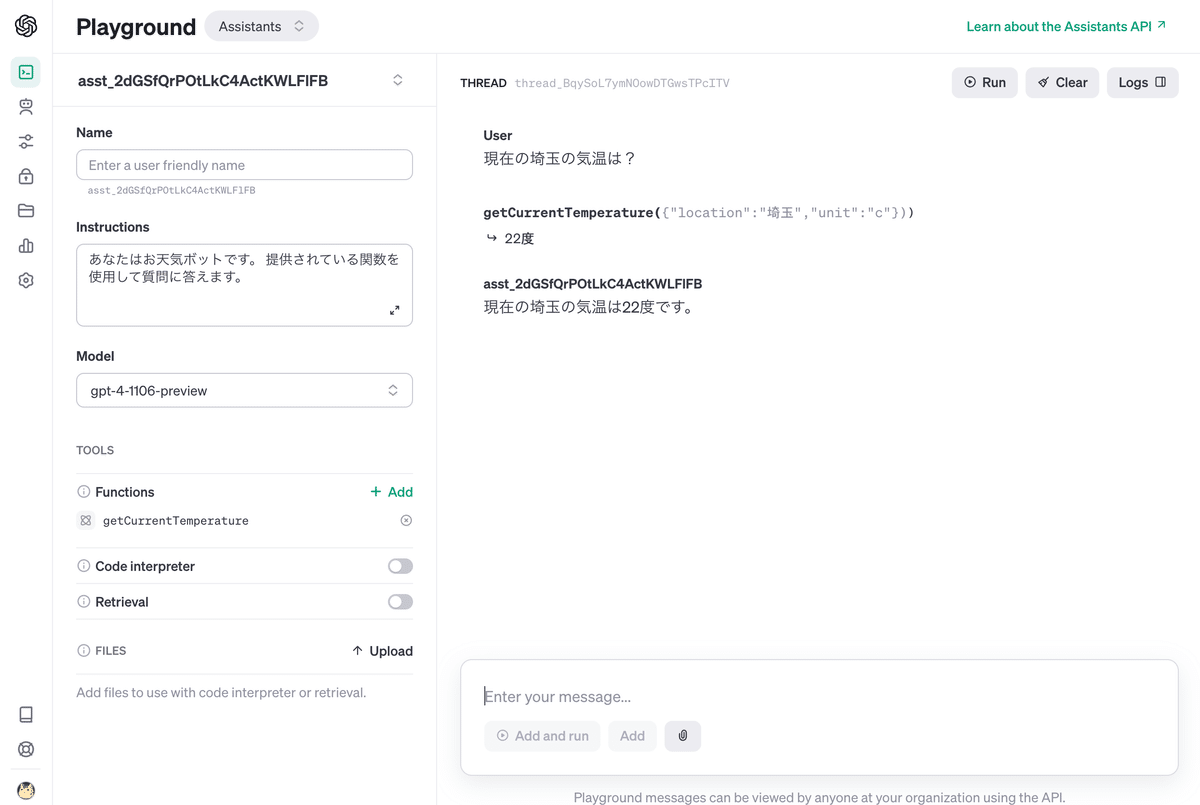The height and width of the screenshot is (805, 1200).
Task: Click the Logs panel button
Action: click(x=1142, y=82)
